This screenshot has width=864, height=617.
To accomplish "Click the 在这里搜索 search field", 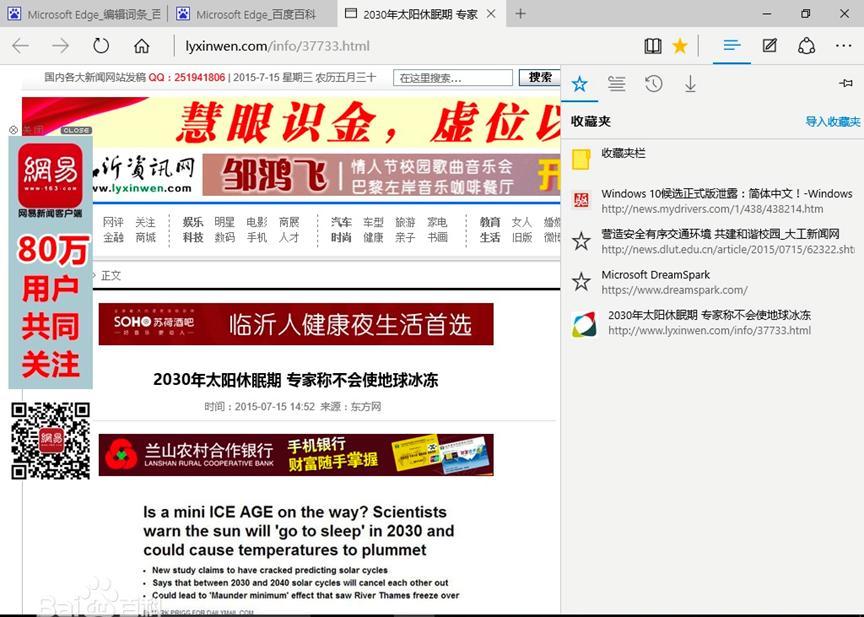I will pyautogui.click(x=452, y=78).
